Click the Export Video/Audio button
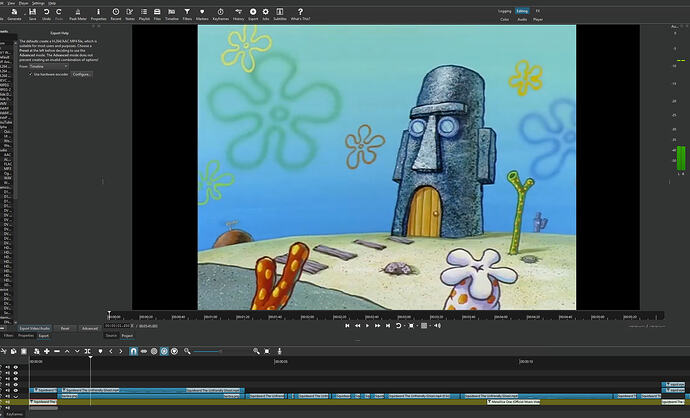 coord(35,328)
